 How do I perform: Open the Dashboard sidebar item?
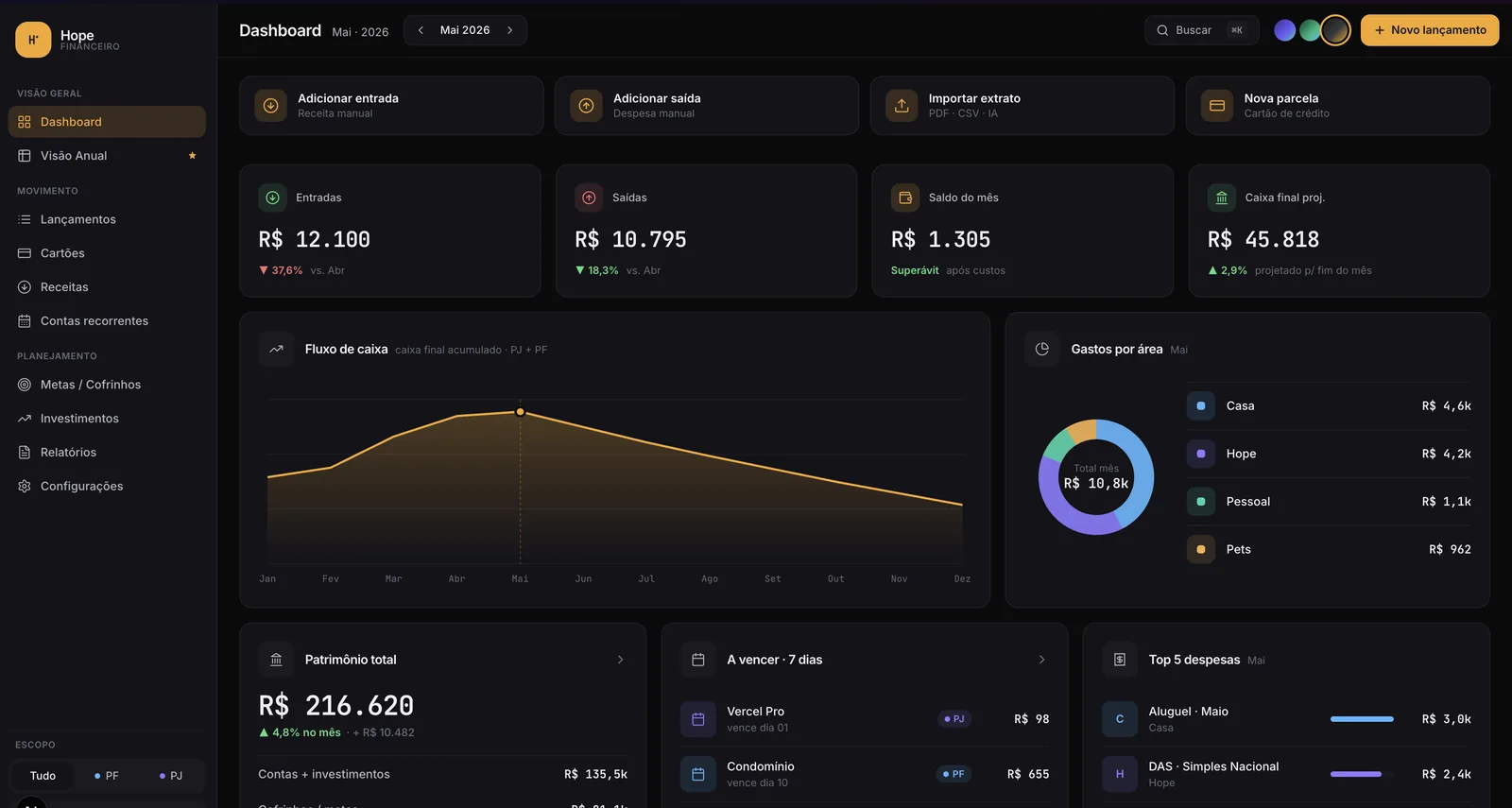click(x=107, y=122)
